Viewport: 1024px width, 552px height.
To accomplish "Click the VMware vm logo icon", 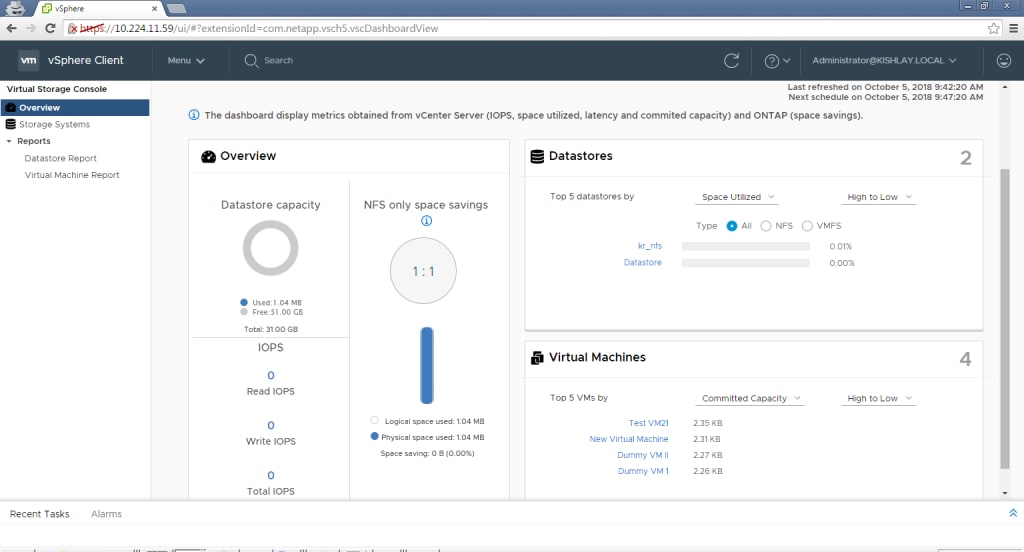I will point(29,60).
